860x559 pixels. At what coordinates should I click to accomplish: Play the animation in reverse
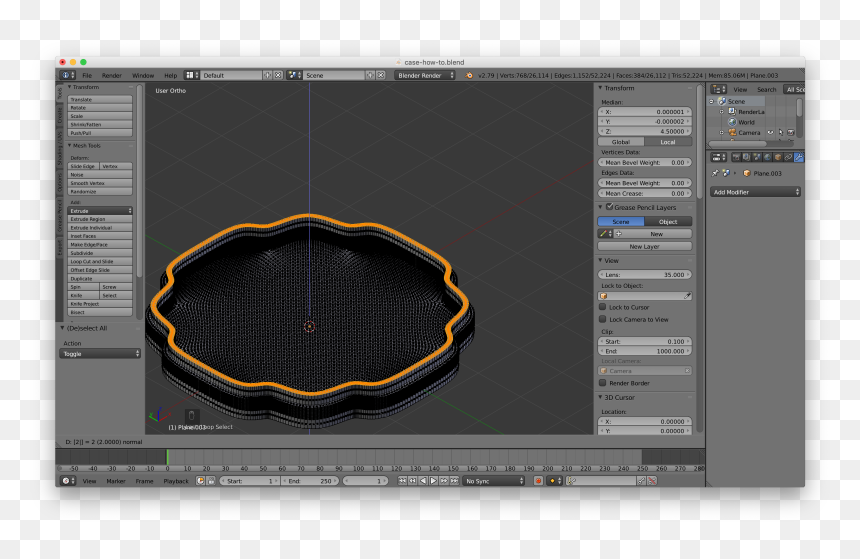click(423, 481)
